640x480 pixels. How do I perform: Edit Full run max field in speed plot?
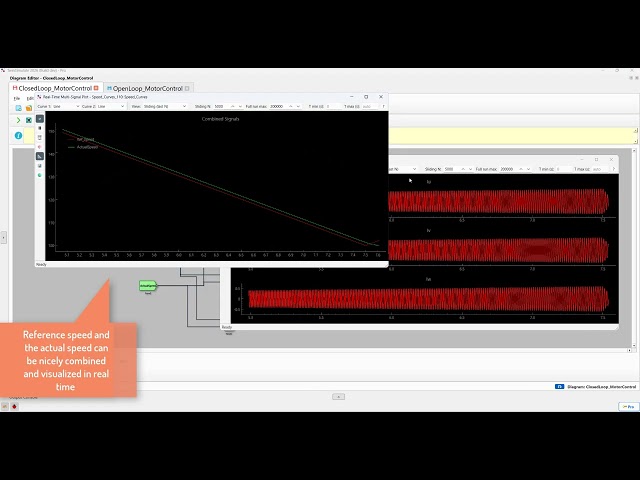(278, 106)
